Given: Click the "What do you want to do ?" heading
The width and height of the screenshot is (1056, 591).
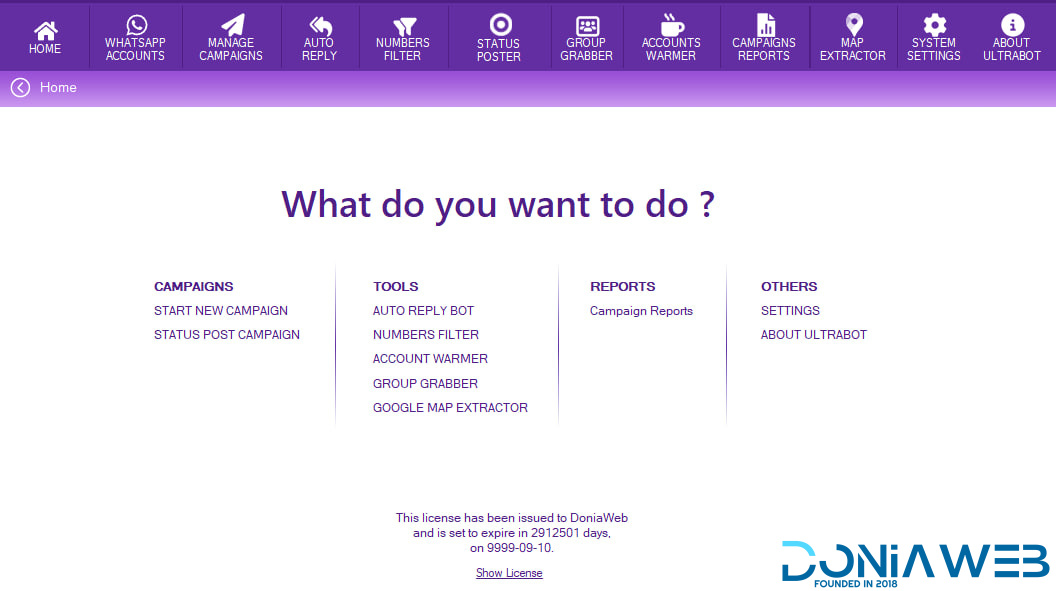Looking at the screenshot, I should [x=498, y=205].
